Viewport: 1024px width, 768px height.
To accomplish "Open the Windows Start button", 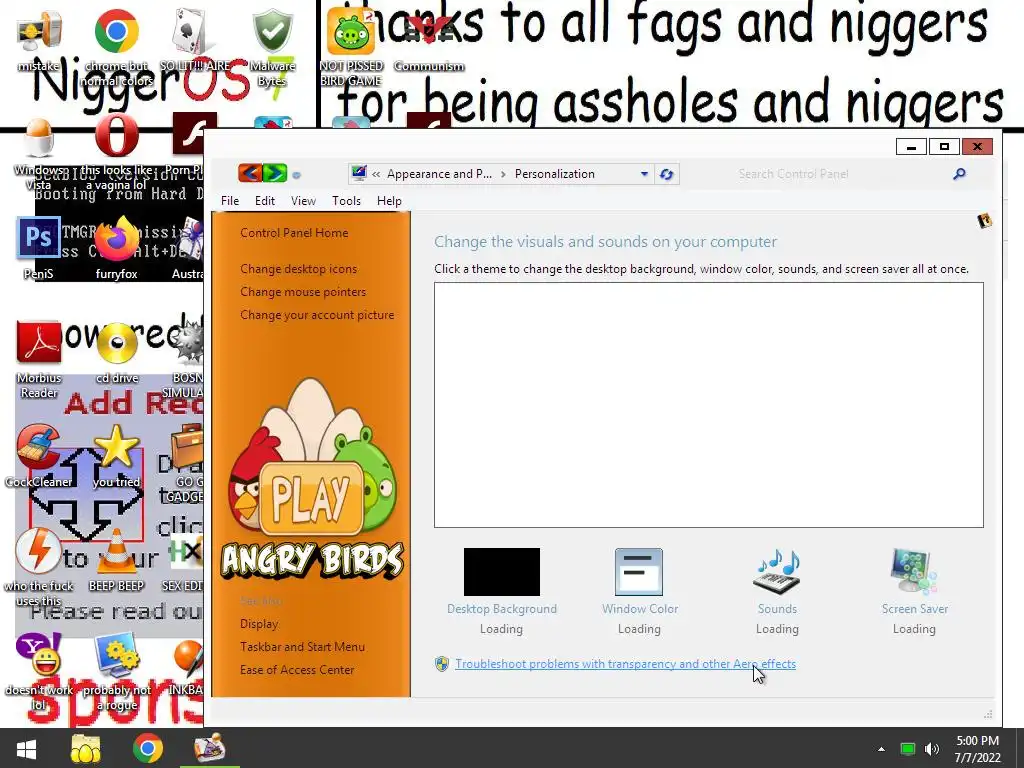I will pyautogui.click(x=26, y=748).
